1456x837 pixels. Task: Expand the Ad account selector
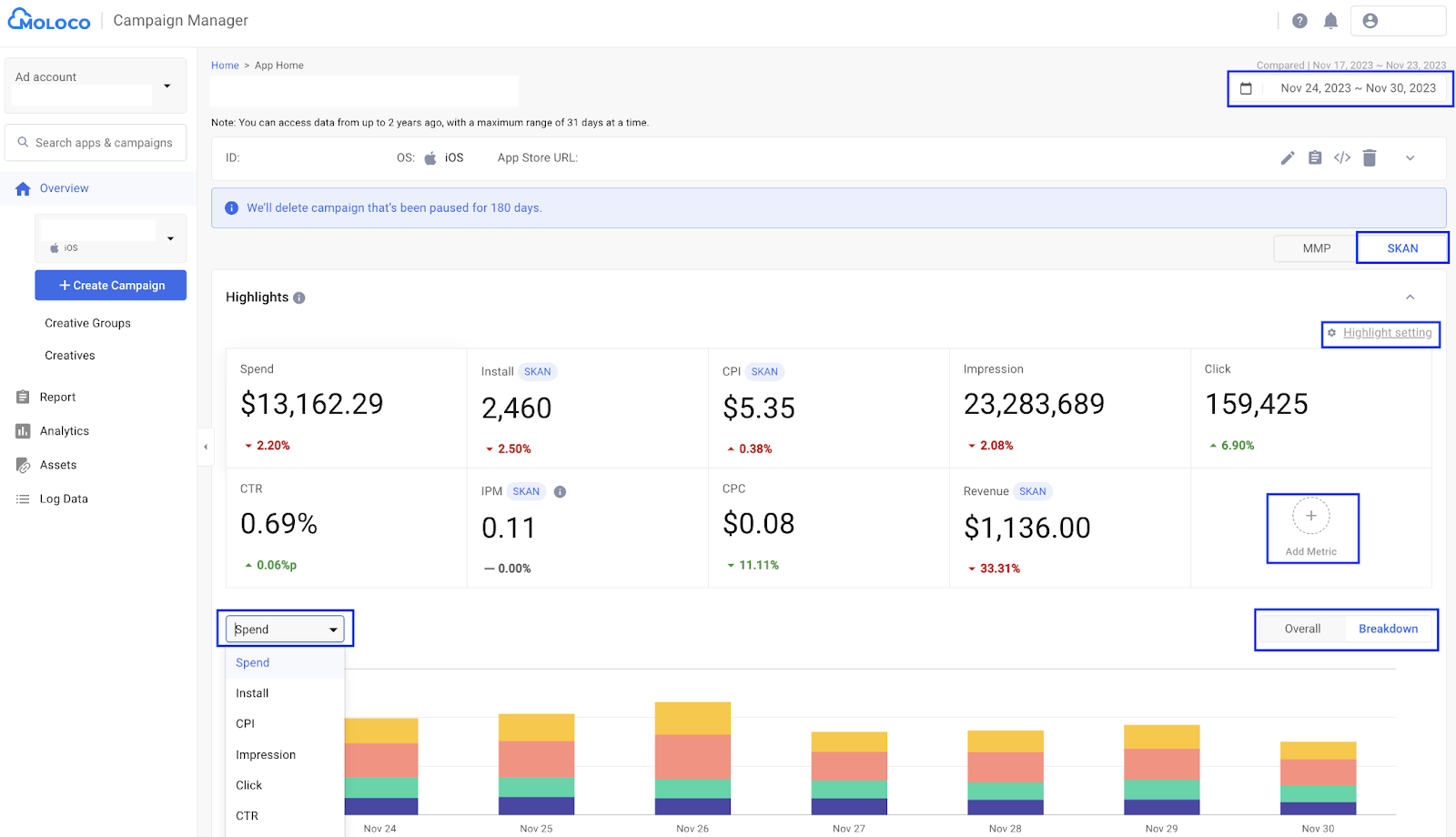pos(167,86)
